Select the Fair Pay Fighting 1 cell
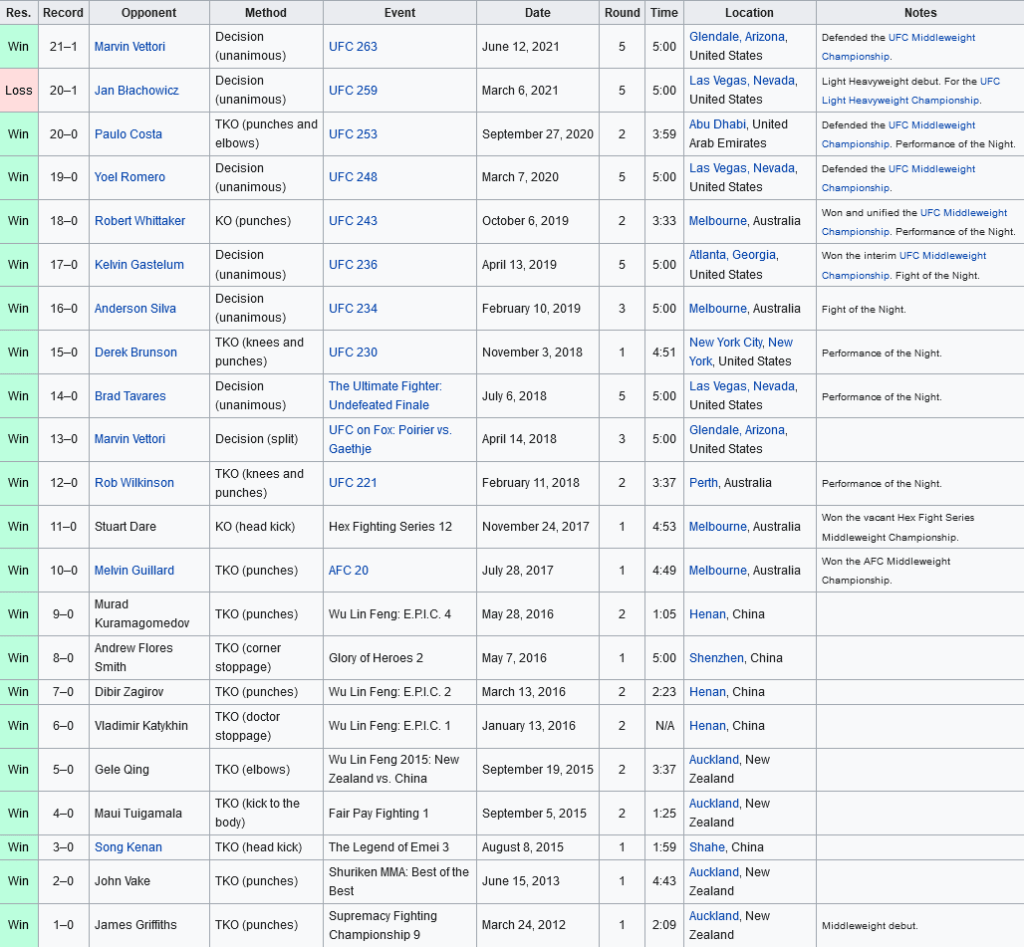1024x947 pixels. pyautogui.click(x=400, y=813)
